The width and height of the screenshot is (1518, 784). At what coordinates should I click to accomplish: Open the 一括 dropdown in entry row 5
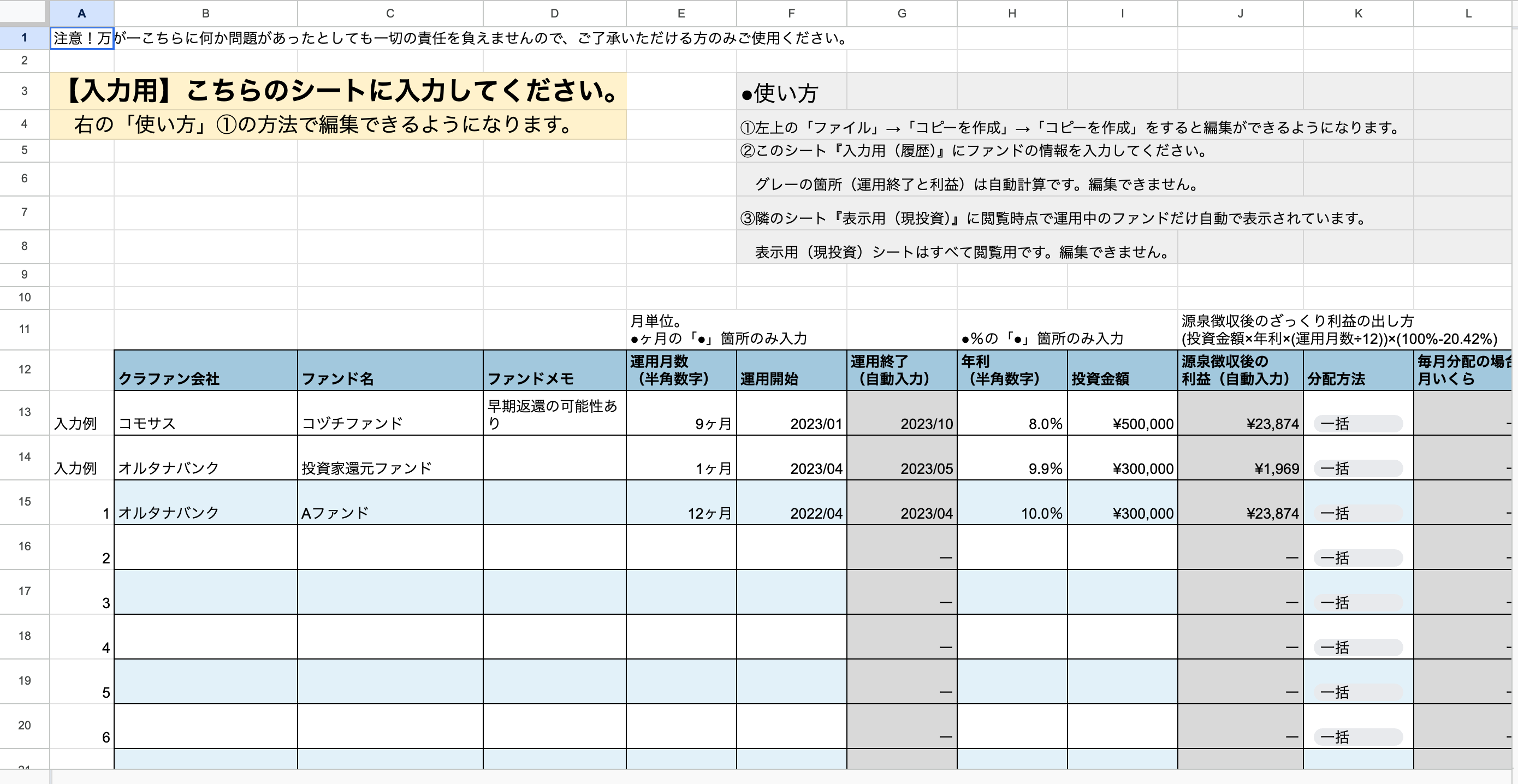tap(1357, 692)
